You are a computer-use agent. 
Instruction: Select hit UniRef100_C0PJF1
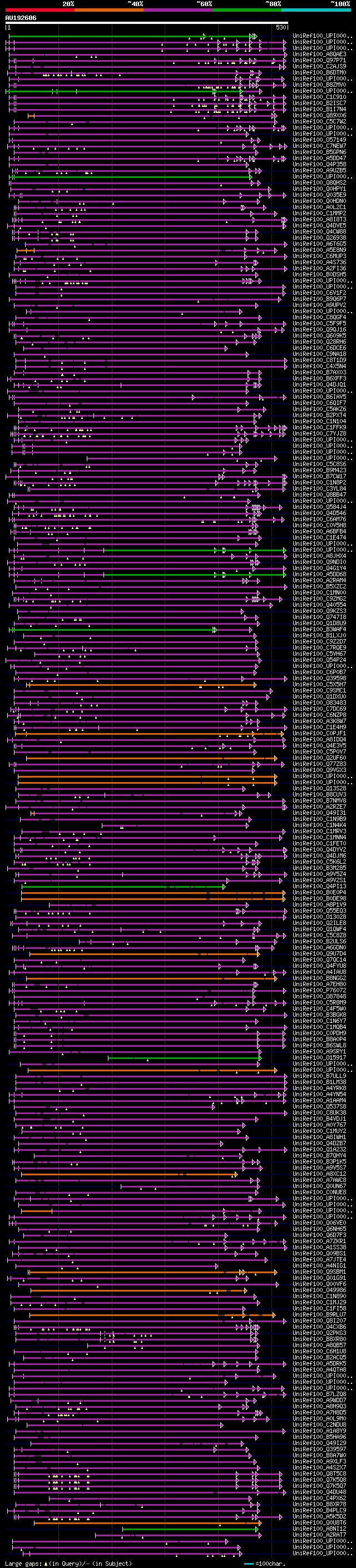coord(319,734)
